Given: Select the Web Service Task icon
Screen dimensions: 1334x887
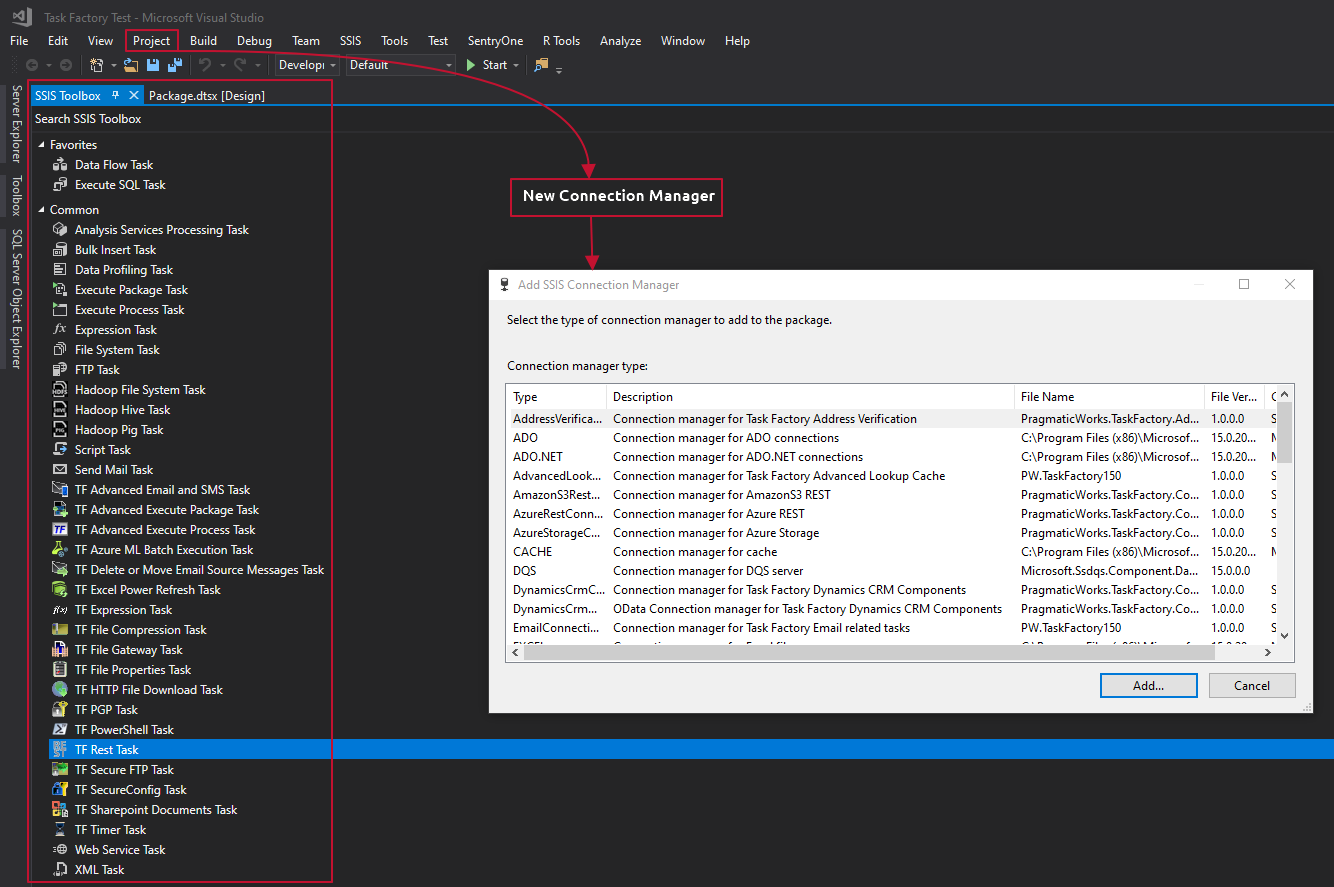Looking at the screenshot, I should 60,849.
